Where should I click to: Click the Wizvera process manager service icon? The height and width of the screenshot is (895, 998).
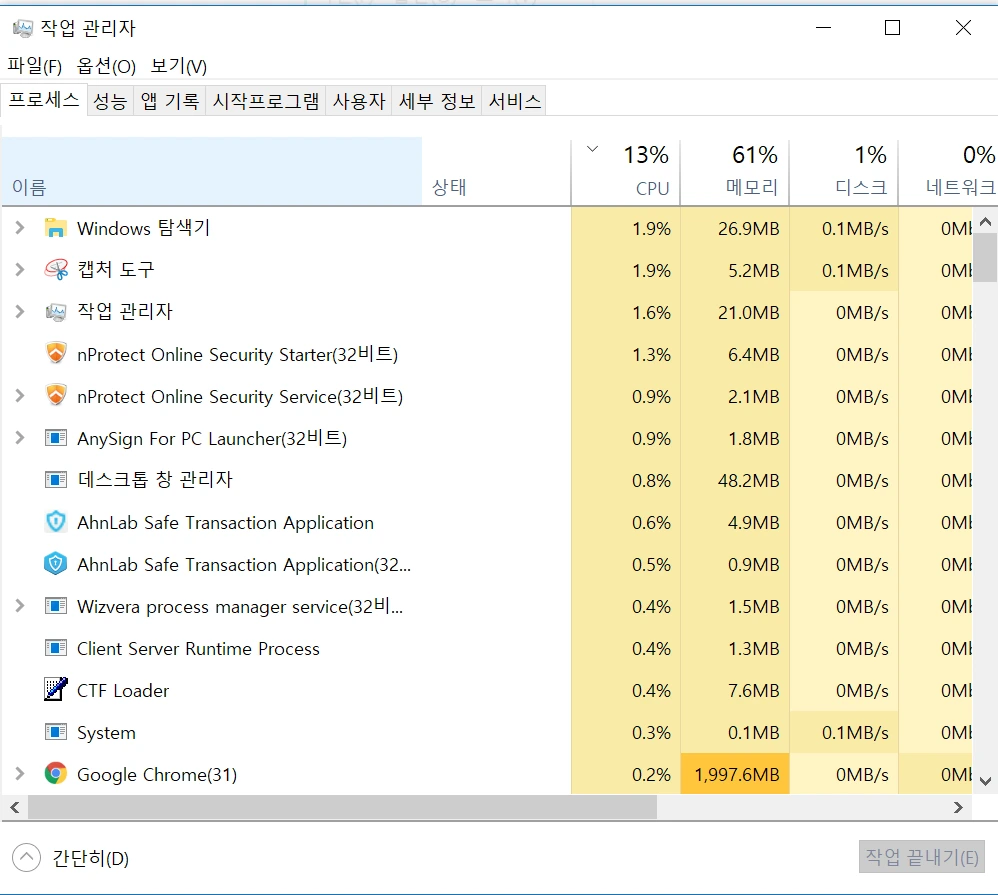56,605
